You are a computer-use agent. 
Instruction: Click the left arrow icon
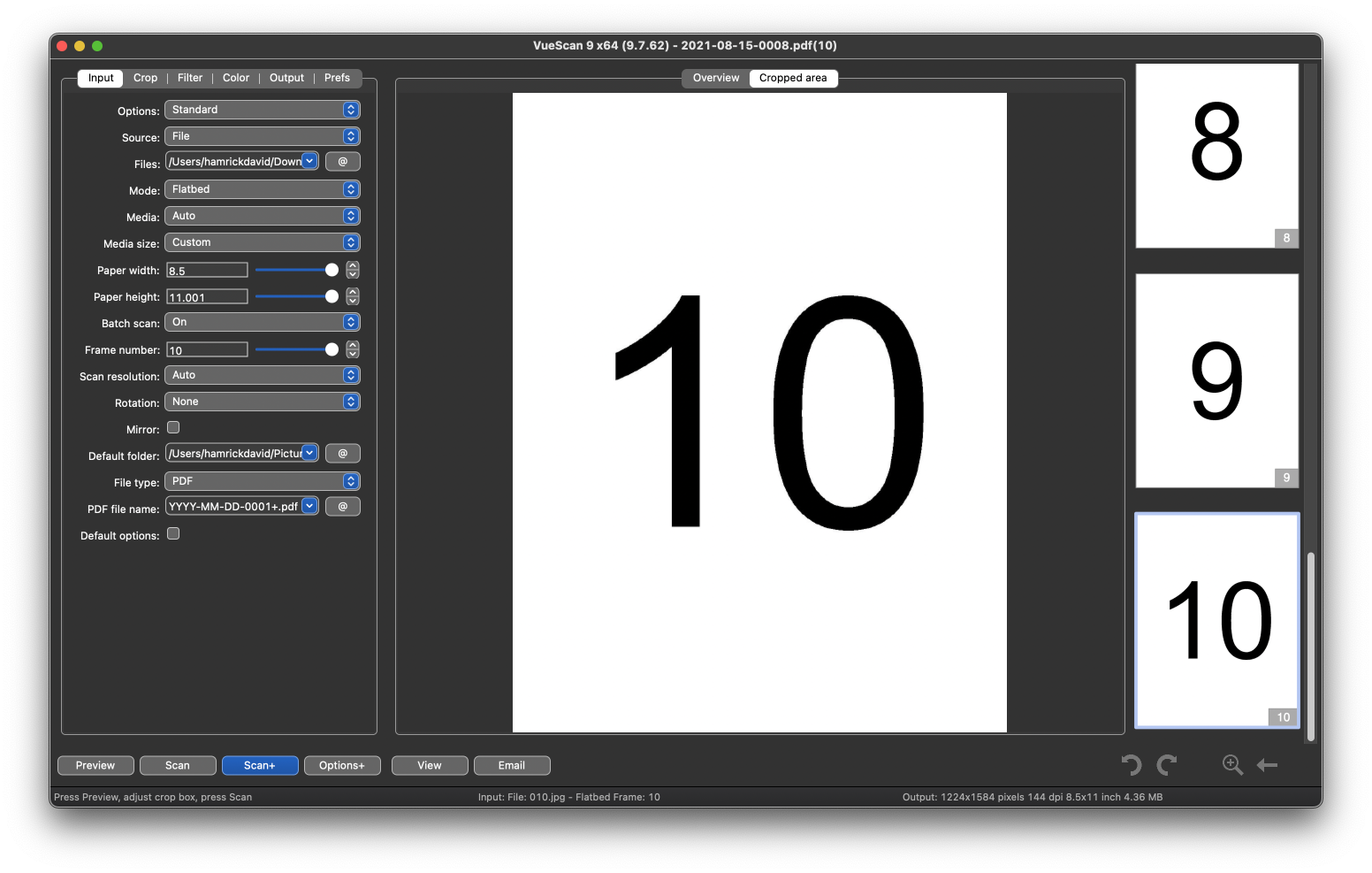[1267, 765]
